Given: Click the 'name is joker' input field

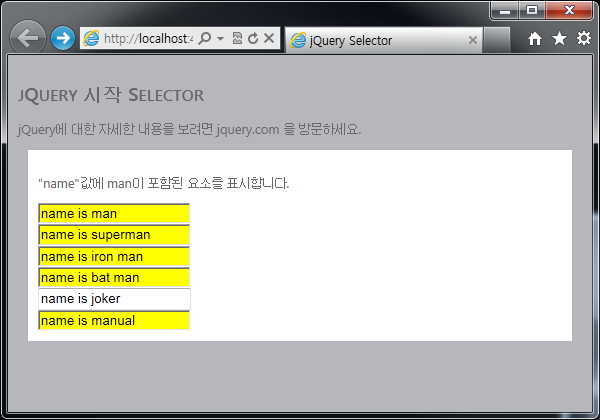Looking at the screenshot, I should tap(114, 299).
